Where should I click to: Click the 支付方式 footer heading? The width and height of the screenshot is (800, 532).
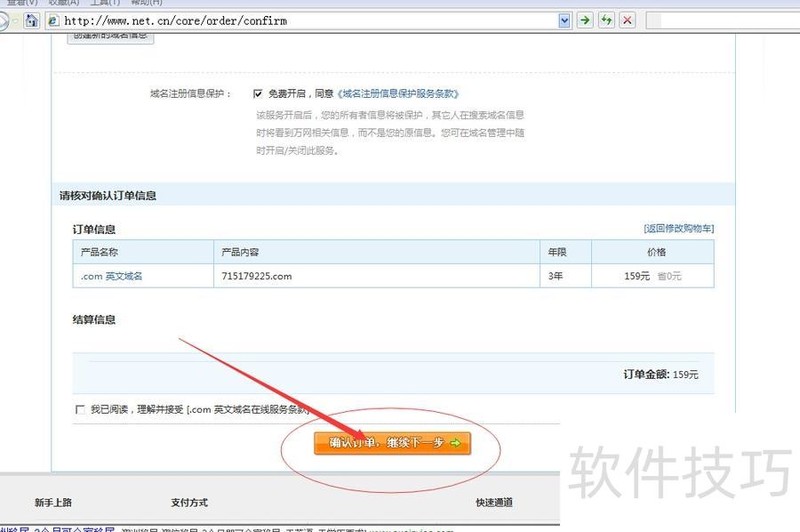pyautogui.click(x=189, y=502)
